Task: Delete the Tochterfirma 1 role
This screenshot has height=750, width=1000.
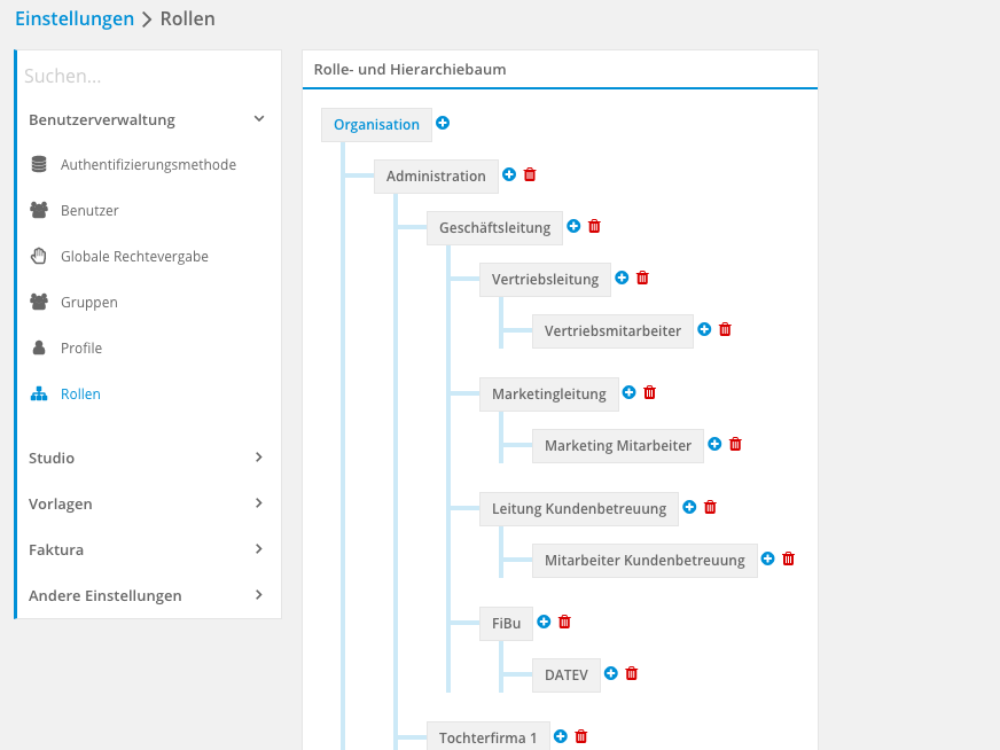Action: pos(581,736)
